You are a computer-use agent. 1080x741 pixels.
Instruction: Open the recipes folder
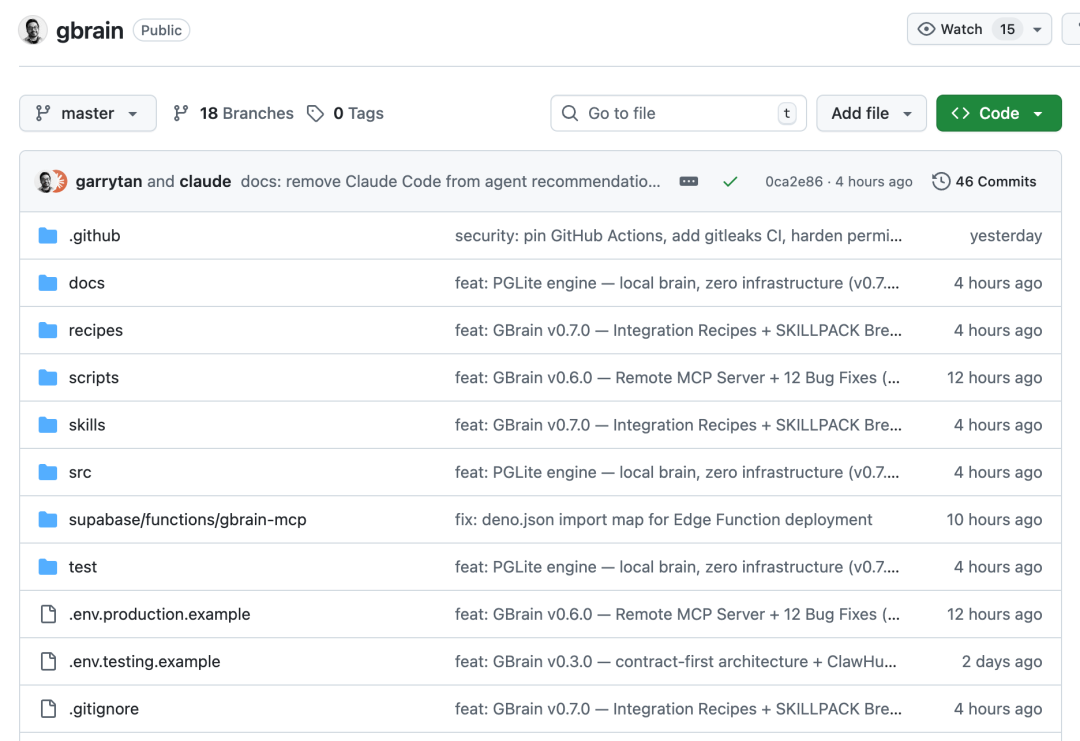tap(96, 331)
